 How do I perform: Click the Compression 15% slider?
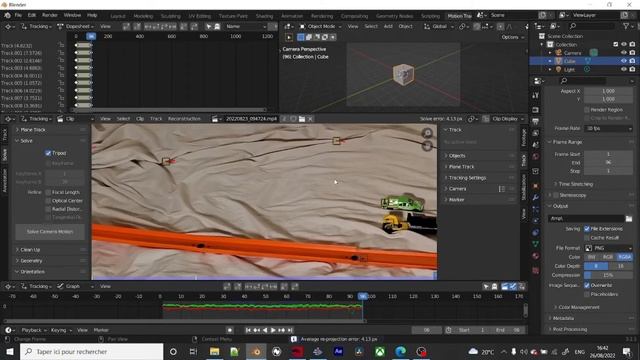608,275
